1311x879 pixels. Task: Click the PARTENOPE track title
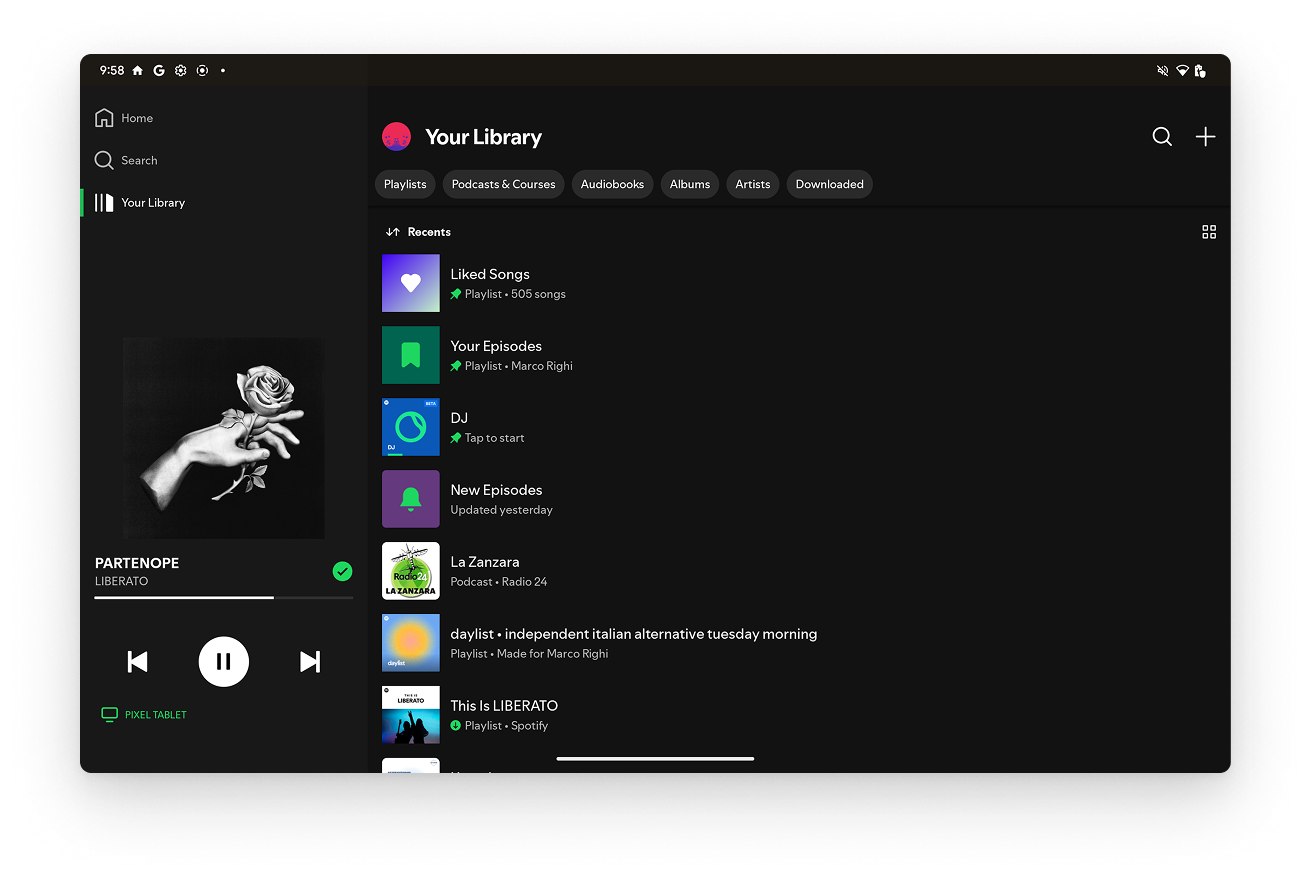(137, 563)
